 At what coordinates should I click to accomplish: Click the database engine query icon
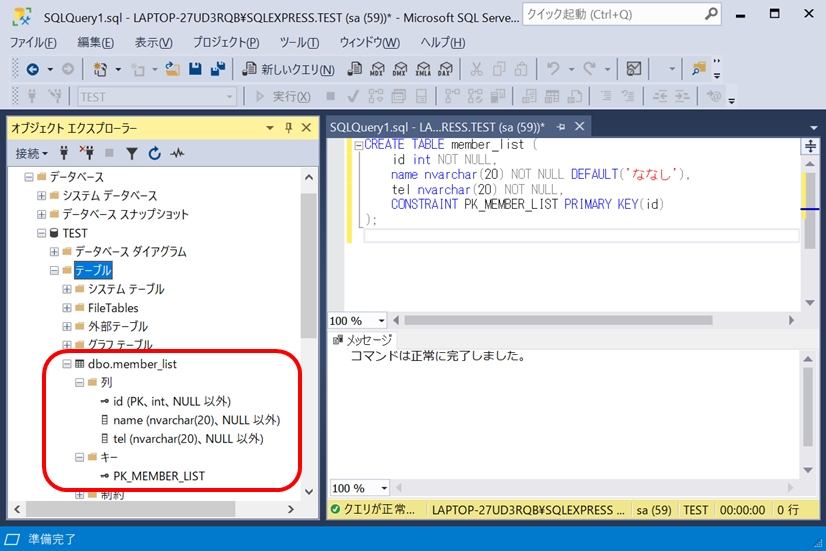pos(355,69)
